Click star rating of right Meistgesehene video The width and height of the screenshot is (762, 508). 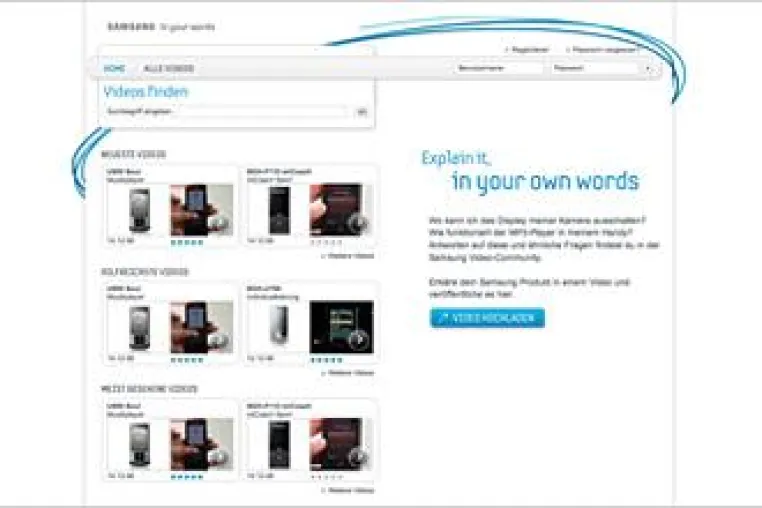(326, 477)
